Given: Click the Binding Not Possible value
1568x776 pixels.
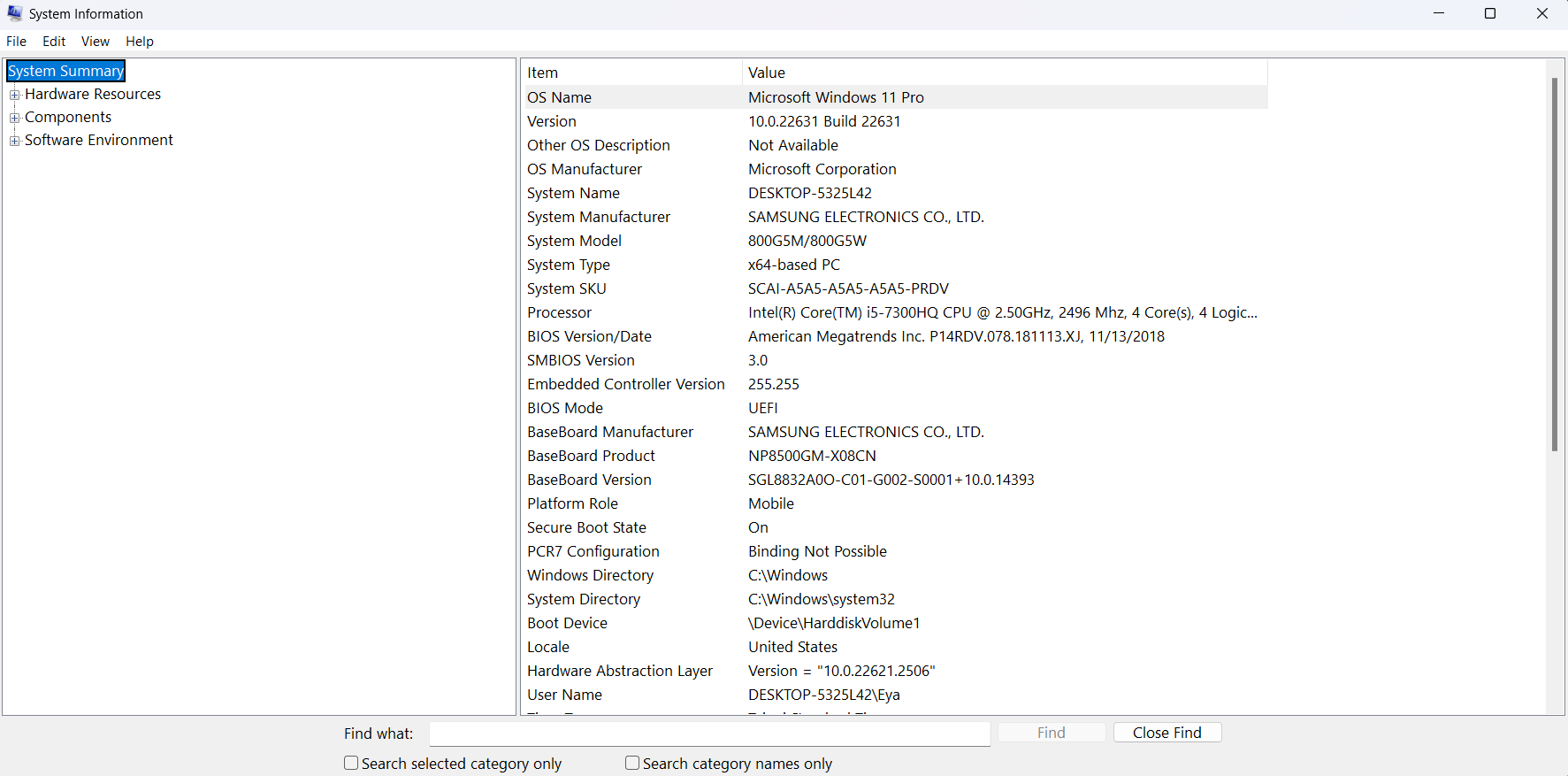Looking at the screenshot, I should pos(817,551).
